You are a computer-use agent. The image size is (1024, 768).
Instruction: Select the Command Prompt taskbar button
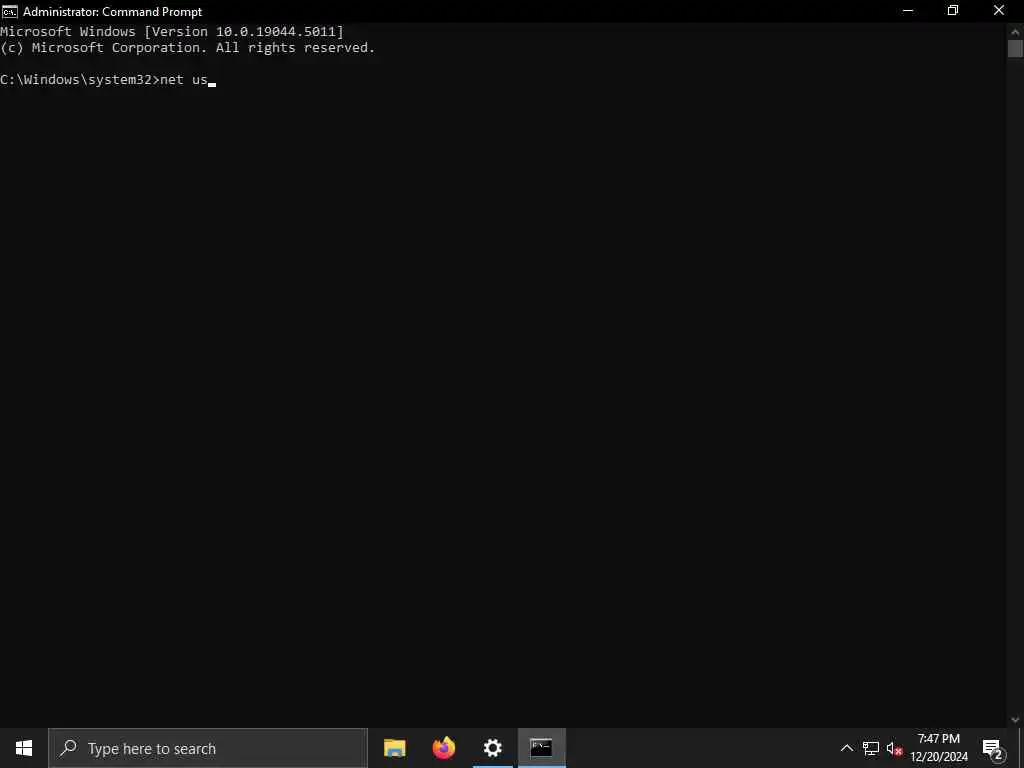pyautogui.click(x=541, y=748)
